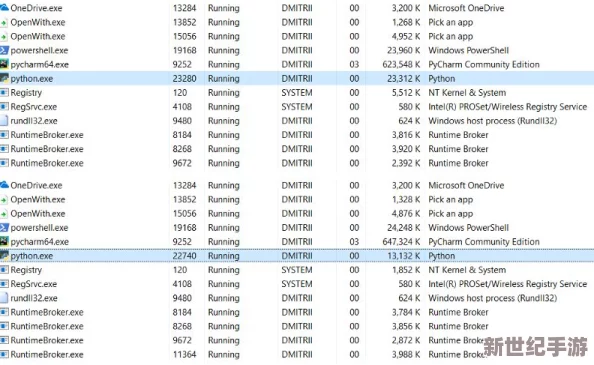The image size is (594, 365).
Task: Select OpenWith.exe in the 1,268 K row
Action: tap(38, 23)
